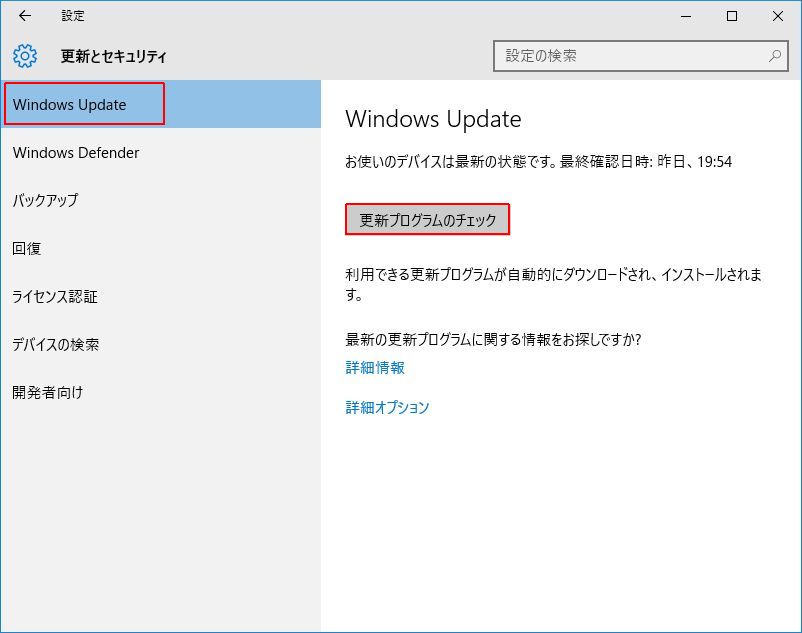Image resolution: width=802 pixels, height=633 pixels.
Task: Click text 最新の更新プログラムに関する情報をお探しですか?
Action: [493, 339]
